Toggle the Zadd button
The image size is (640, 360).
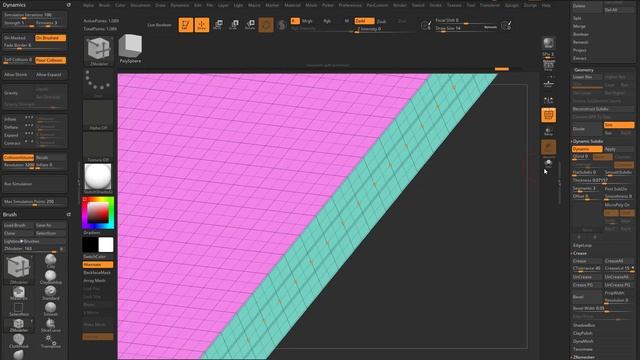pyautogui.click(x=364, y=21)
